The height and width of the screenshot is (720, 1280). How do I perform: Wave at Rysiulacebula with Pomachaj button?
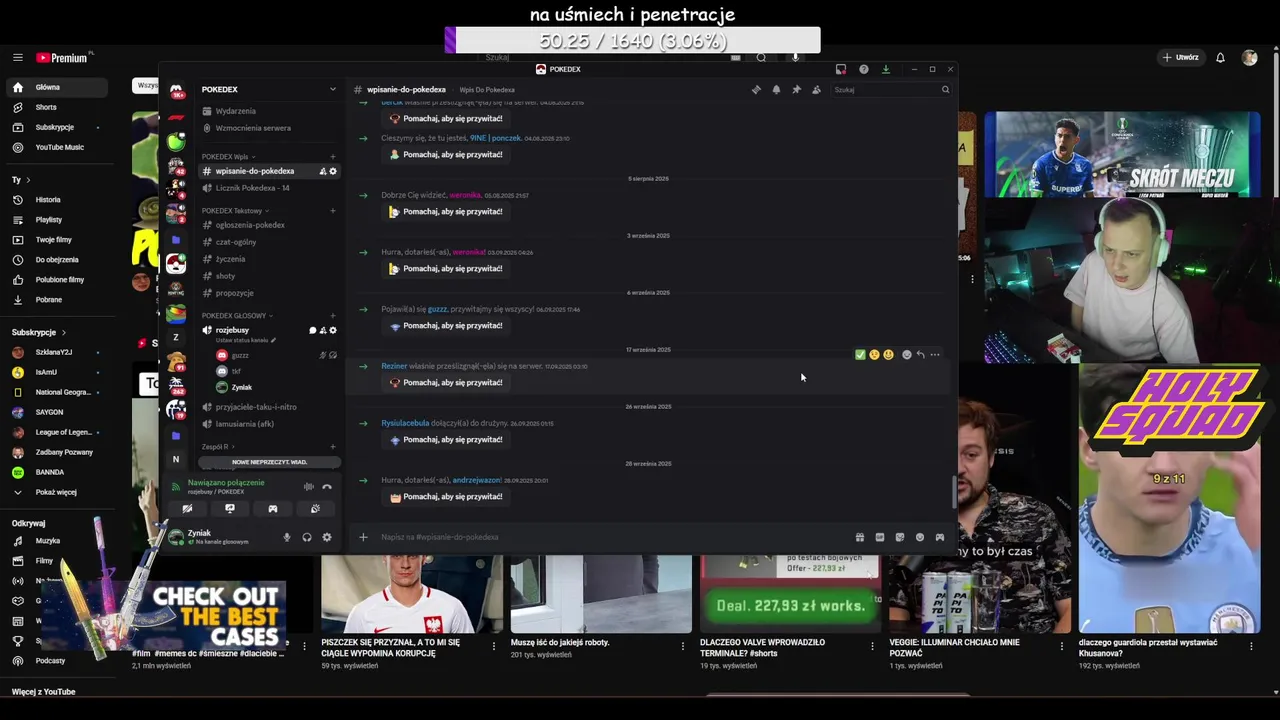click(x=446, y=440)
